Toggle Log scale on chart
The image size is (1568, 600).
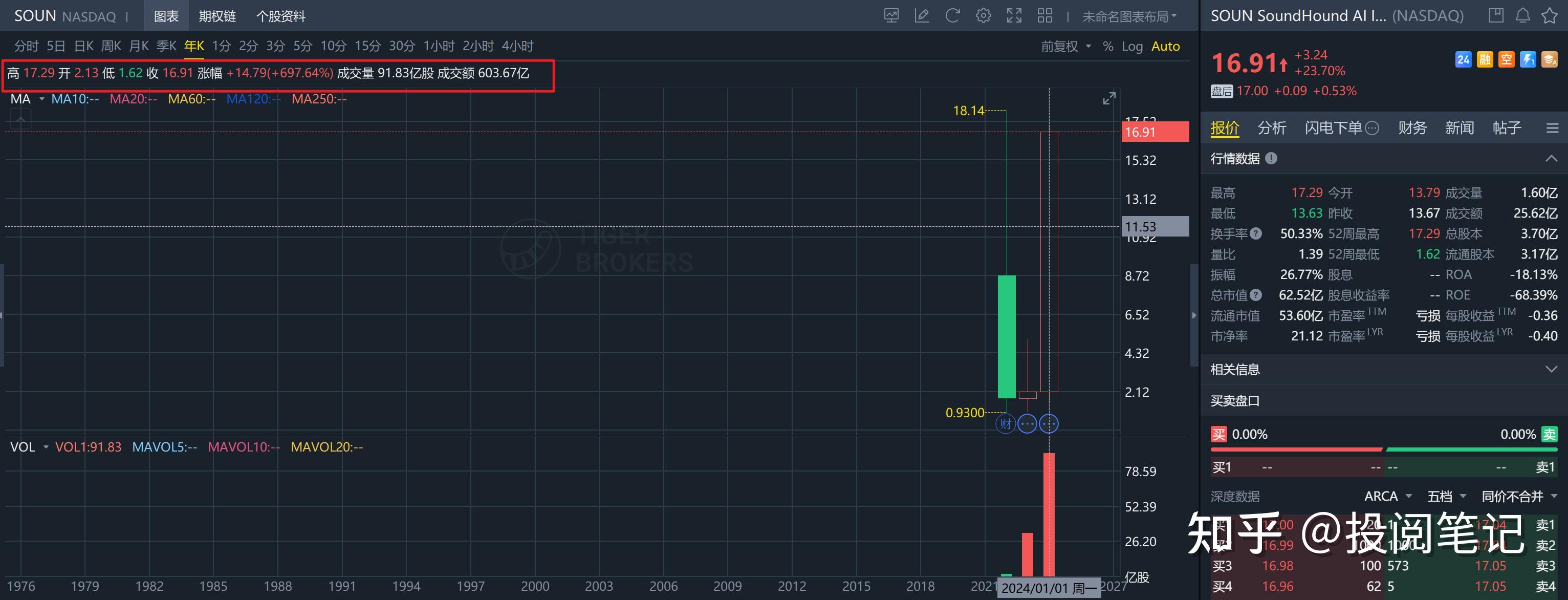pyautogui.click(x=1132, y=46)
